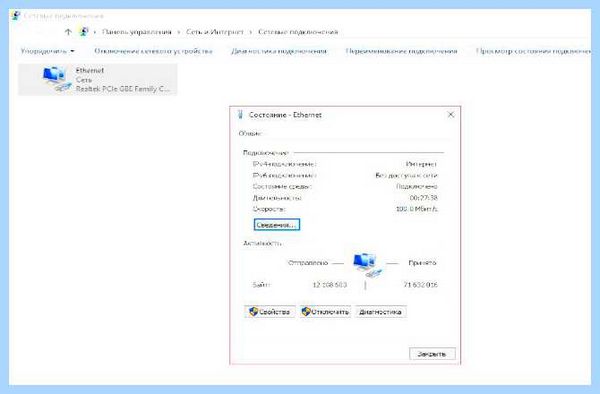600x394 pixels.
Task: Open Сведения details button
Action: click(x=277, y=225)
